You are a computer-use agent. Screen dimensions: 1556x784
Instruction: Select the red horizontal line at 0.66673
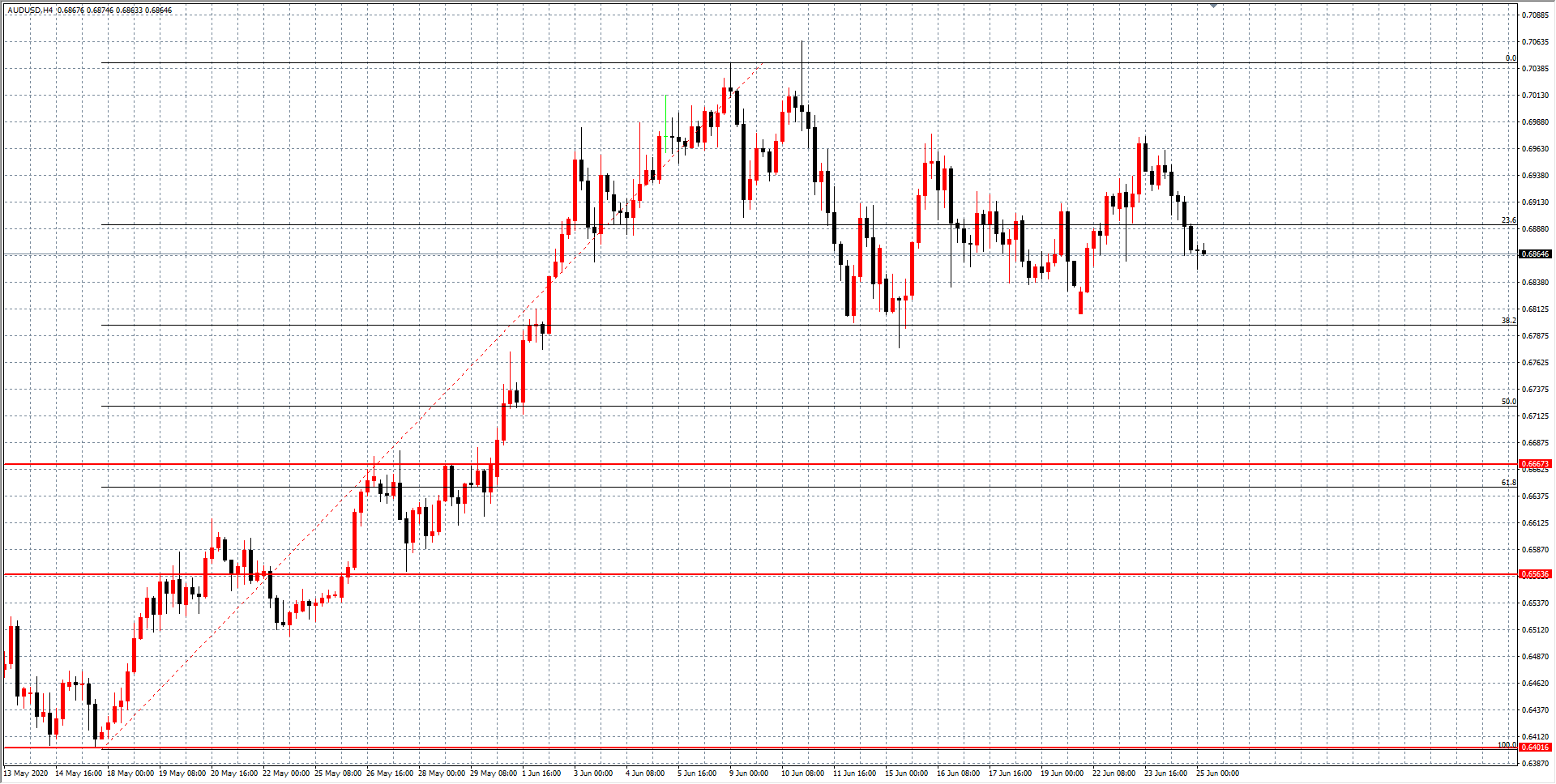click(760, 464)
